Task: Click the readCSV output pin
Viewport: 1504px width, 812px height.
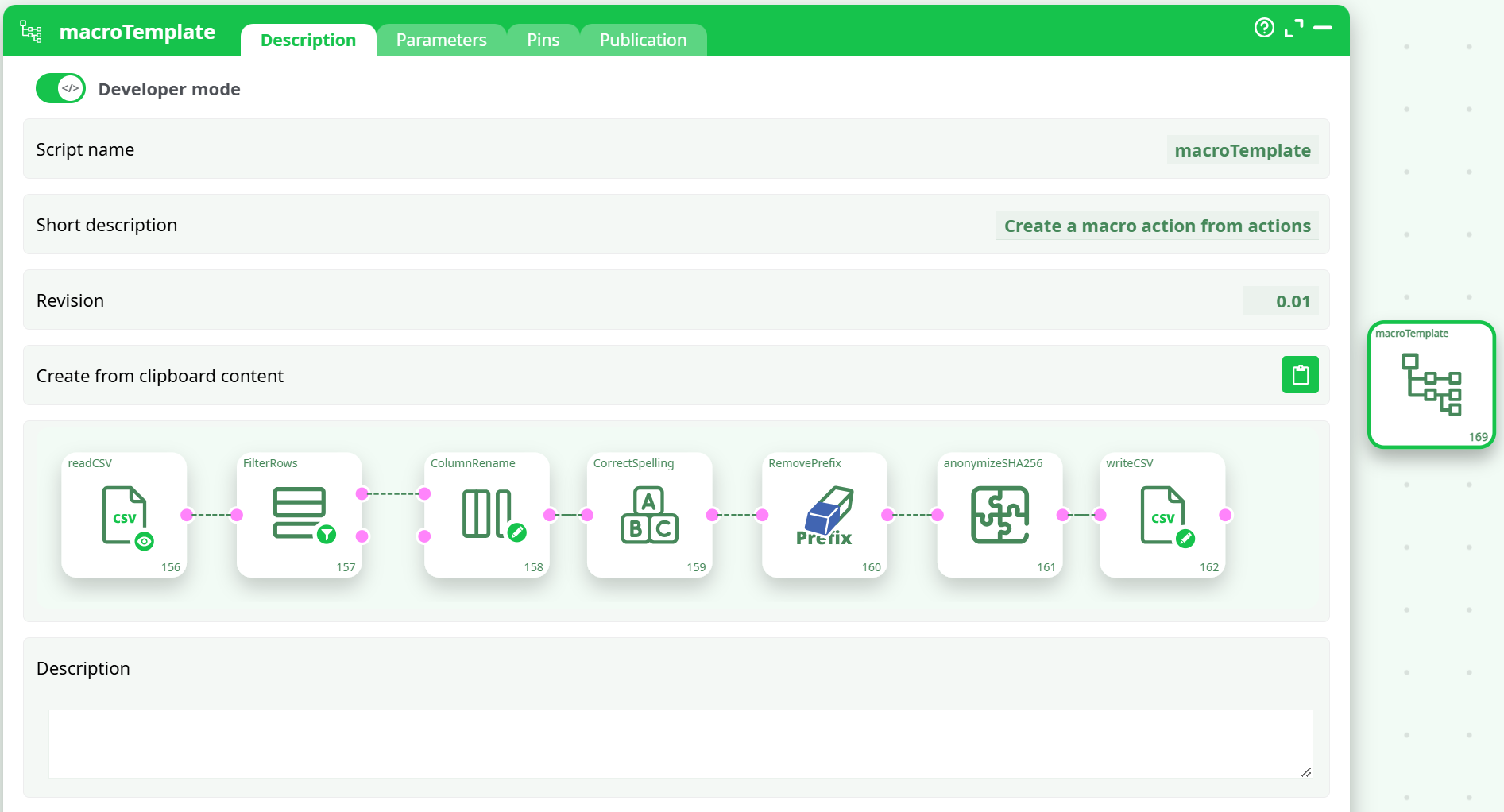Action: coord(187,515)
